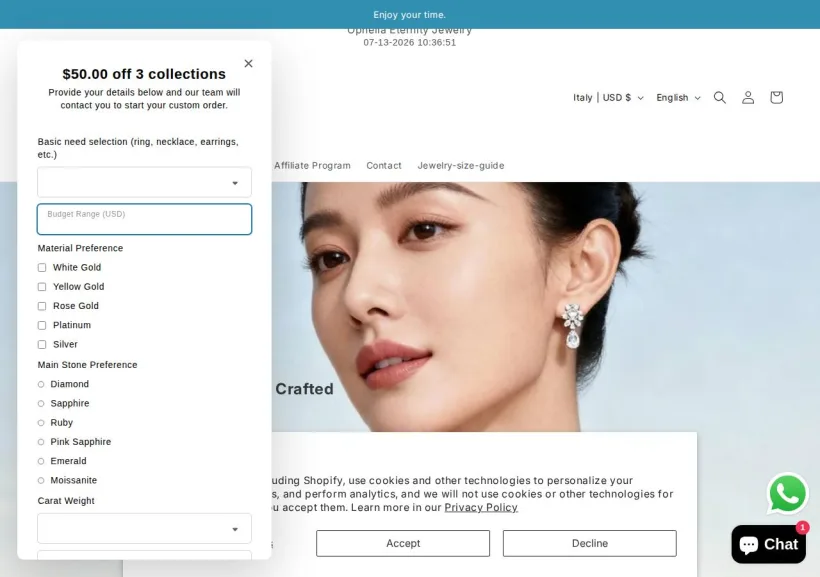Image resolution: width=820 pixels, height=577 pixels.
Task: Pick the Moissanite radio option
Action: tap(41, 480)
